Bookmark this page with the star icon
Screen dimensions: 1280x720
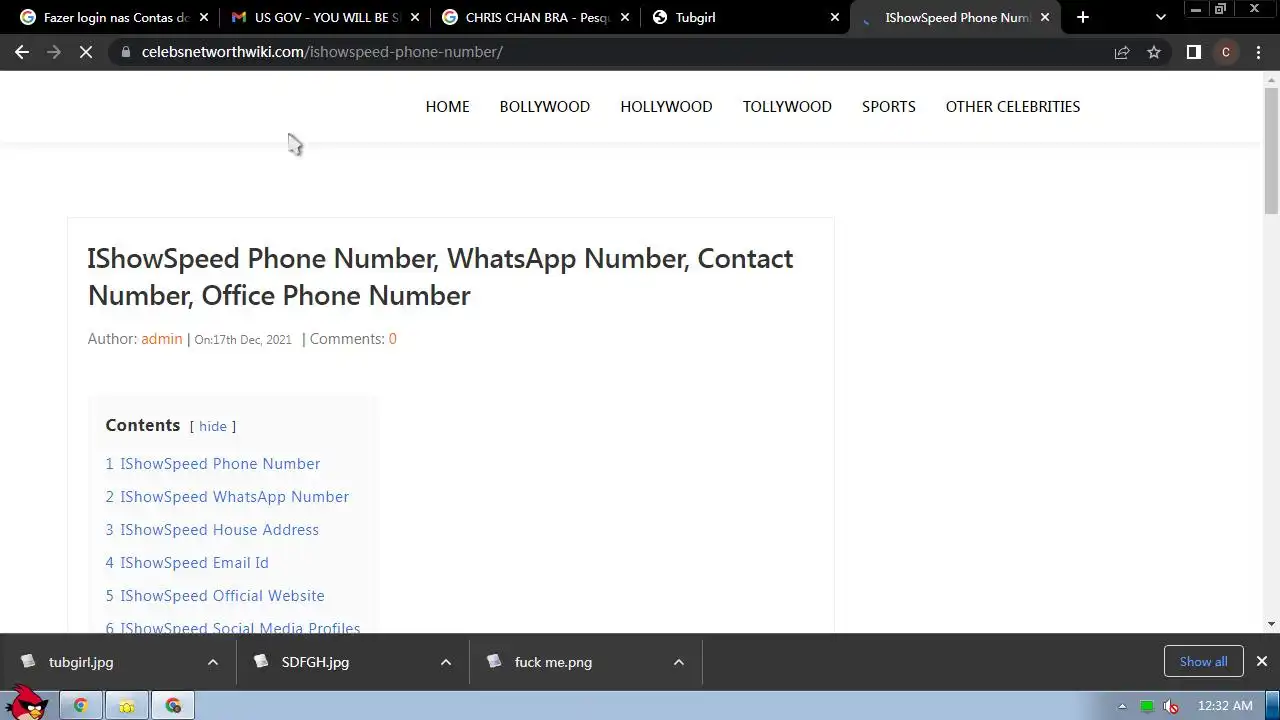pos(1154,52)
